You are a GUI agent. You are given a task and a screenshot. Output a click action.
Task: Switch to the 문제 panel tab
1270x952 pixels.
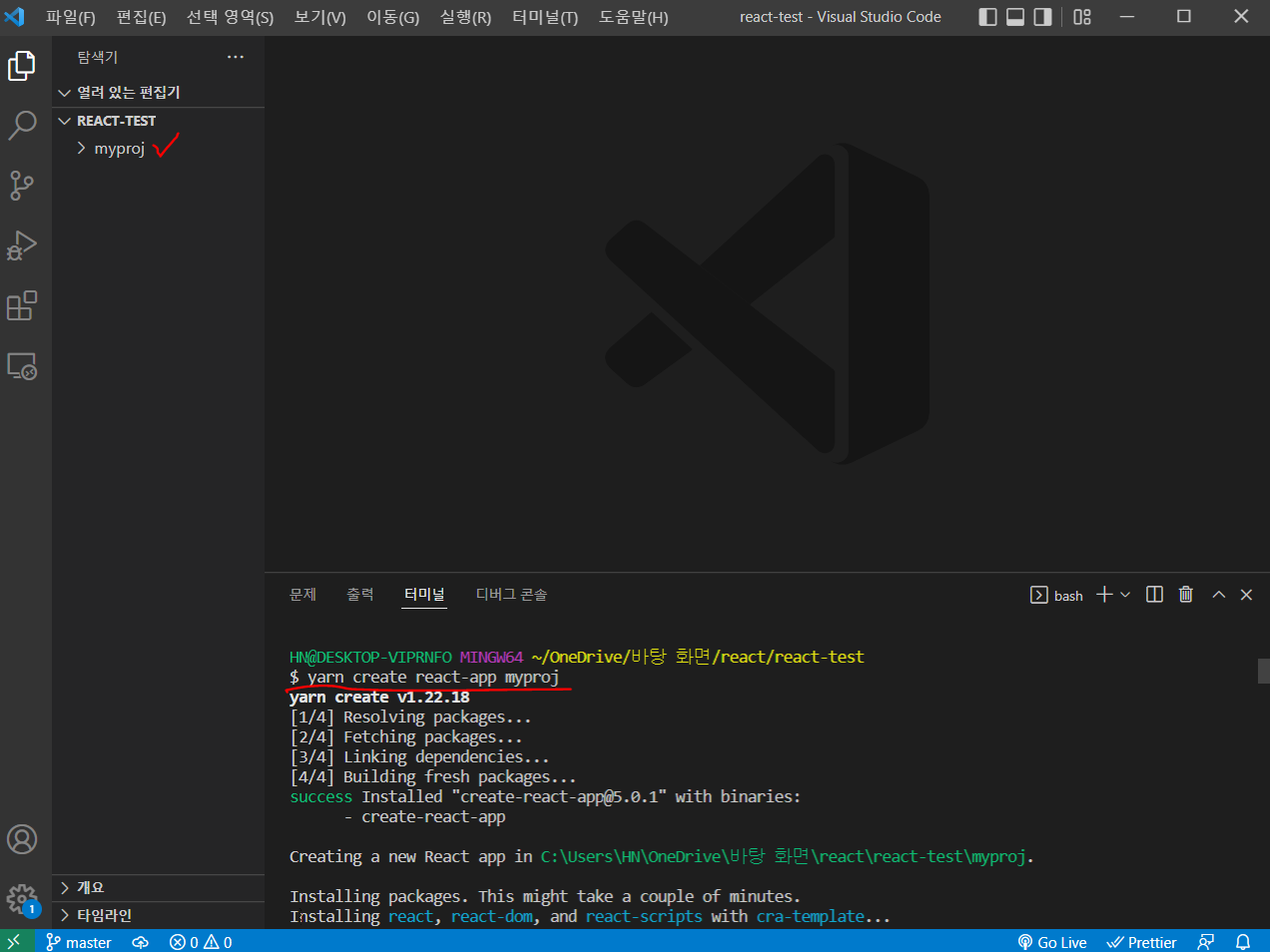(303, 595)
